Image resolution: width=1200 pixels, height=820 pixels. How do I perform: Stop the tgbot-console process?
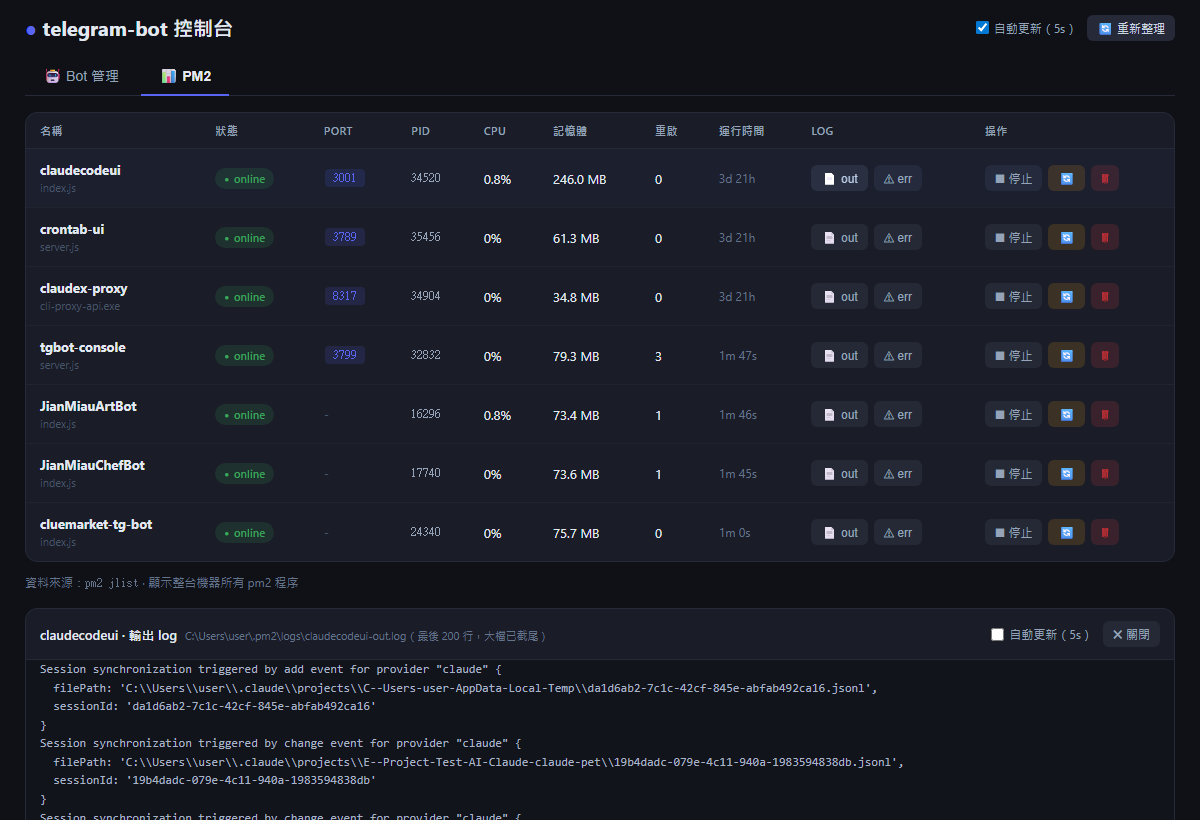(x=1013, y=356)
